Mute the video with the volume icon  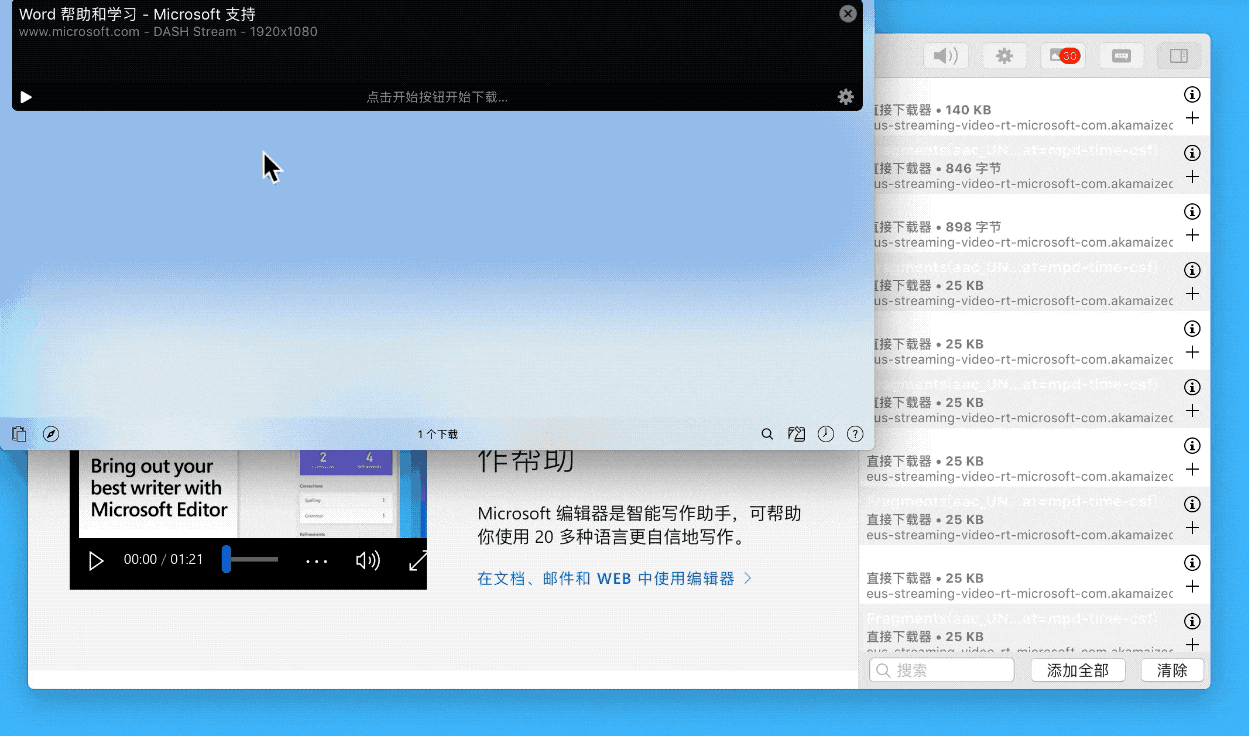[x=368, y=561]
